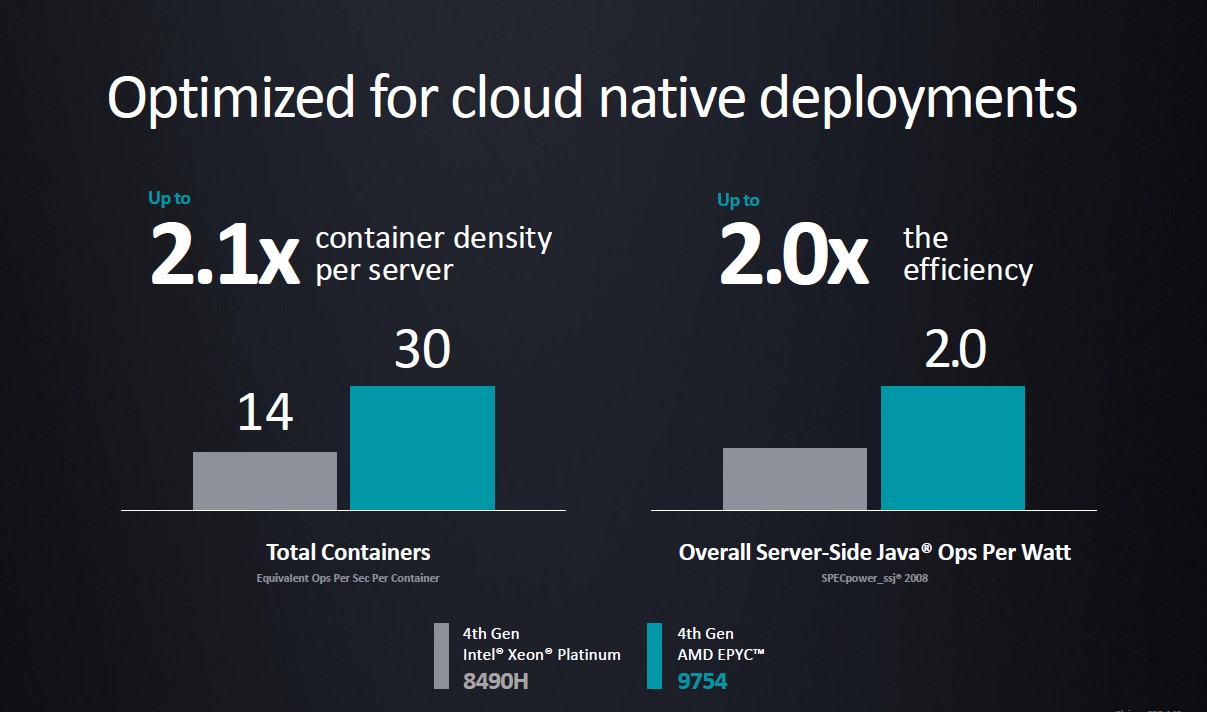Click the teal bar labeled 2.0
The width and height of the screenshot is (1207, 712).
[x=952, y=448]
